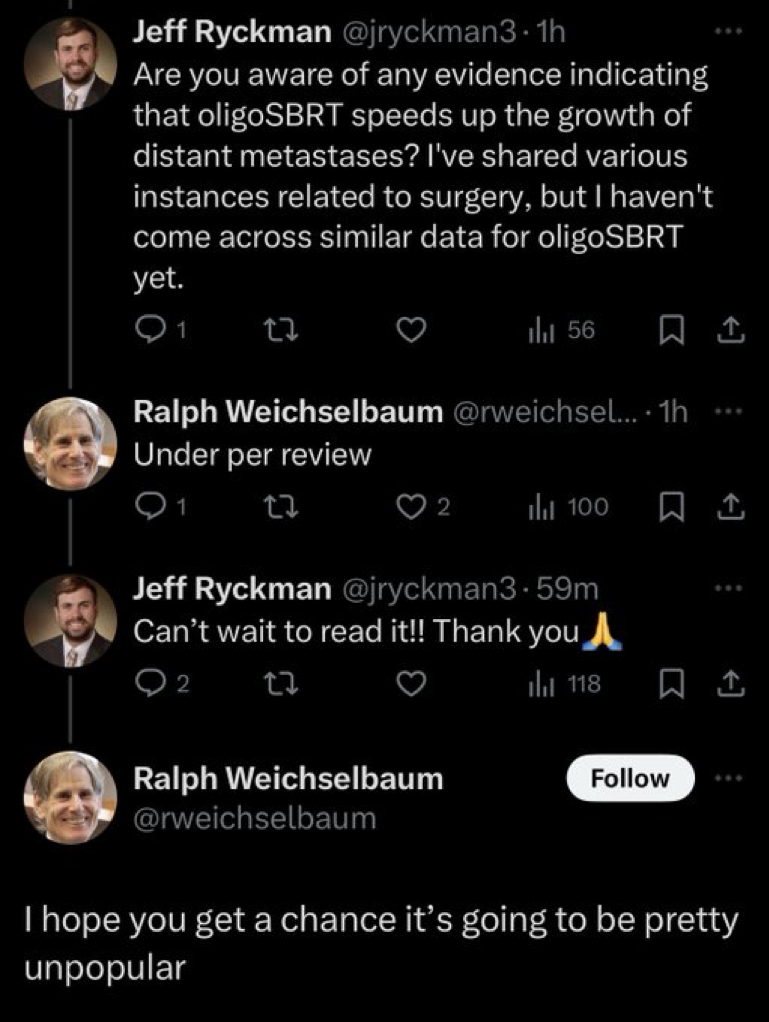Open the @rweichselbaum handle link
The height and width of the screenshot is (1022, 769).
(x=255, y=819)
